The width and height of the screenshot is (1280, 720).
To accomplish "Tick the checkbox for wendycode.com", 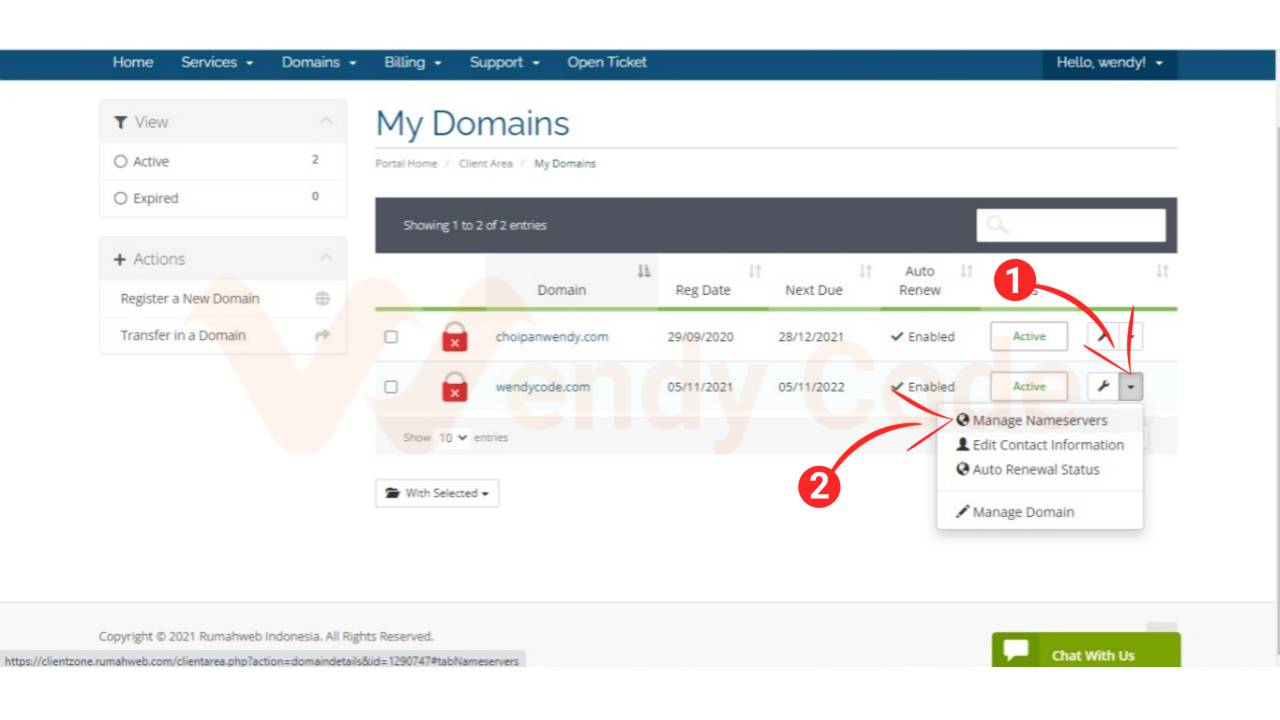I will click(391, 387).
